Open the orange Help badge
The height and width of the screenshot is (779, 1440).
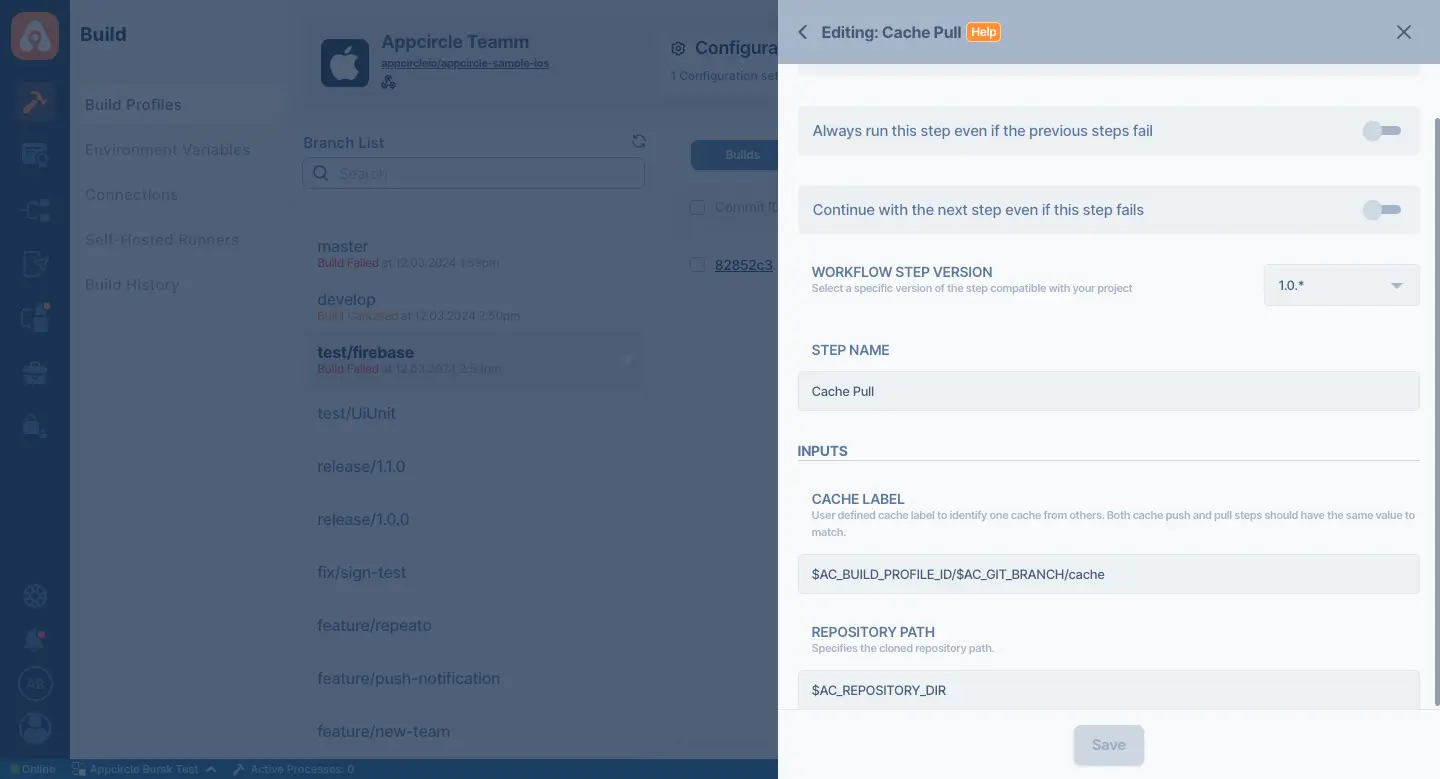point(984,32)
